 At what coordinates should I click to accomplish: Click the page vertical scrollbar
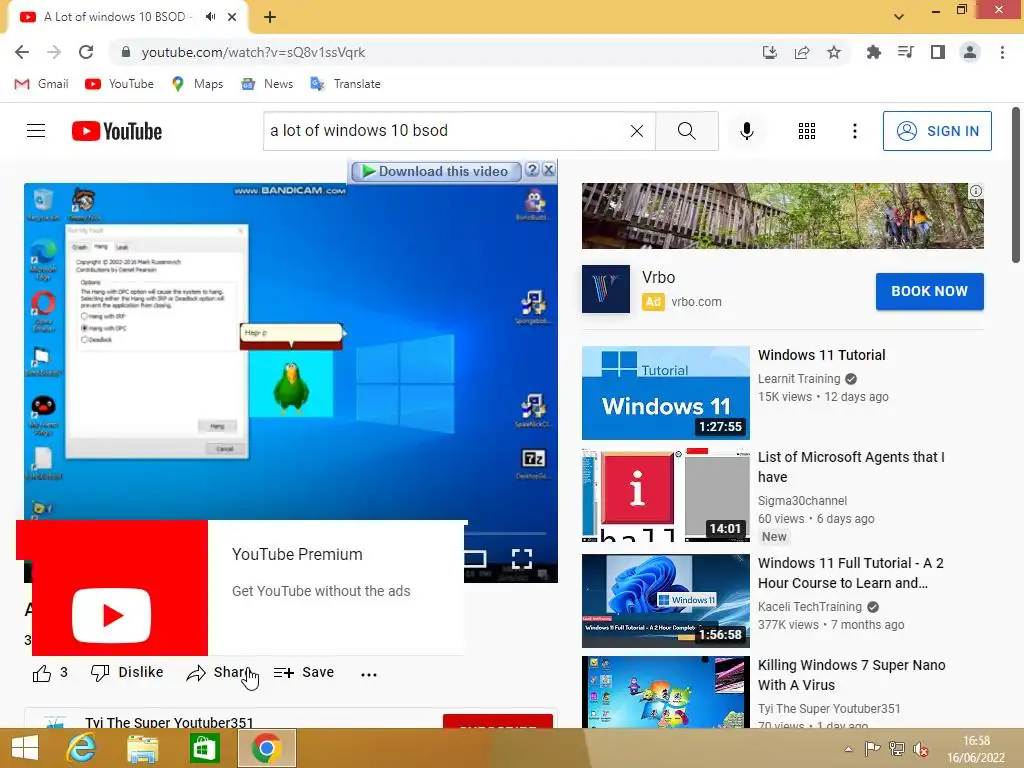tap(1016, 185)
